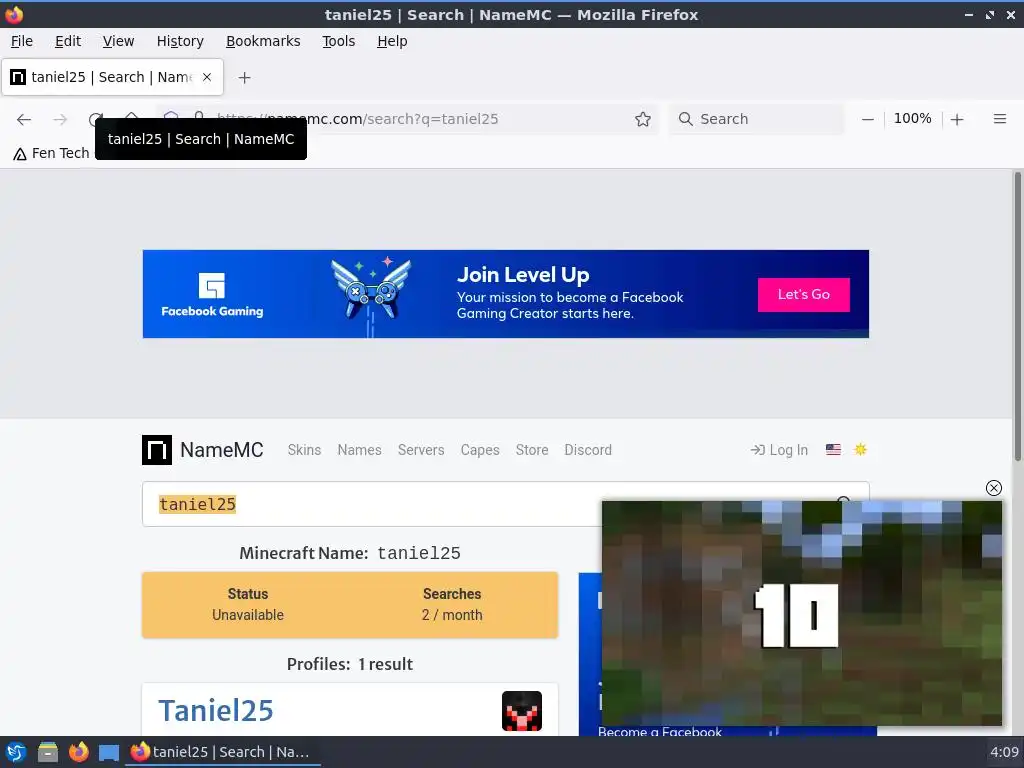Image resolution: width=1024 pixels, height=768 pixels.
Task: Open the Taniel25 profile result
Action: (216, 711)
